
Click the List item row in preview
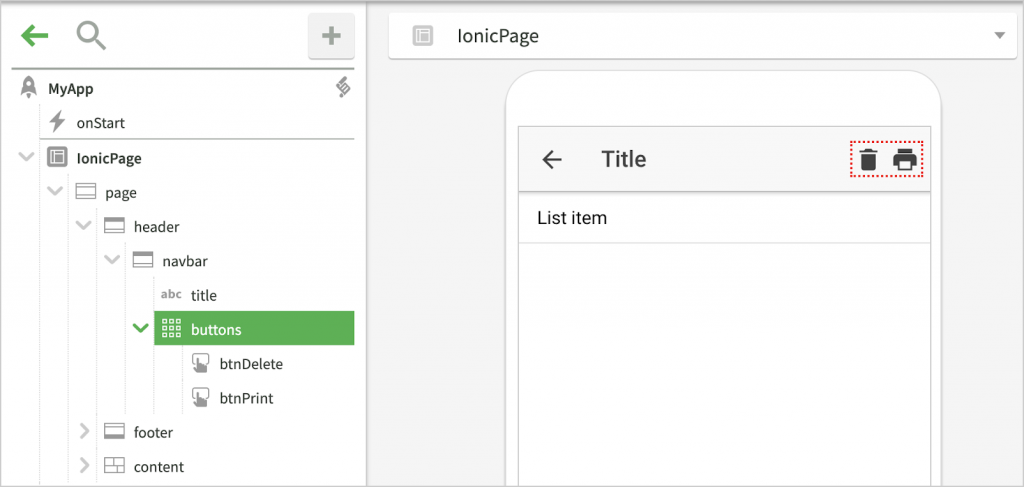(724, 218)
